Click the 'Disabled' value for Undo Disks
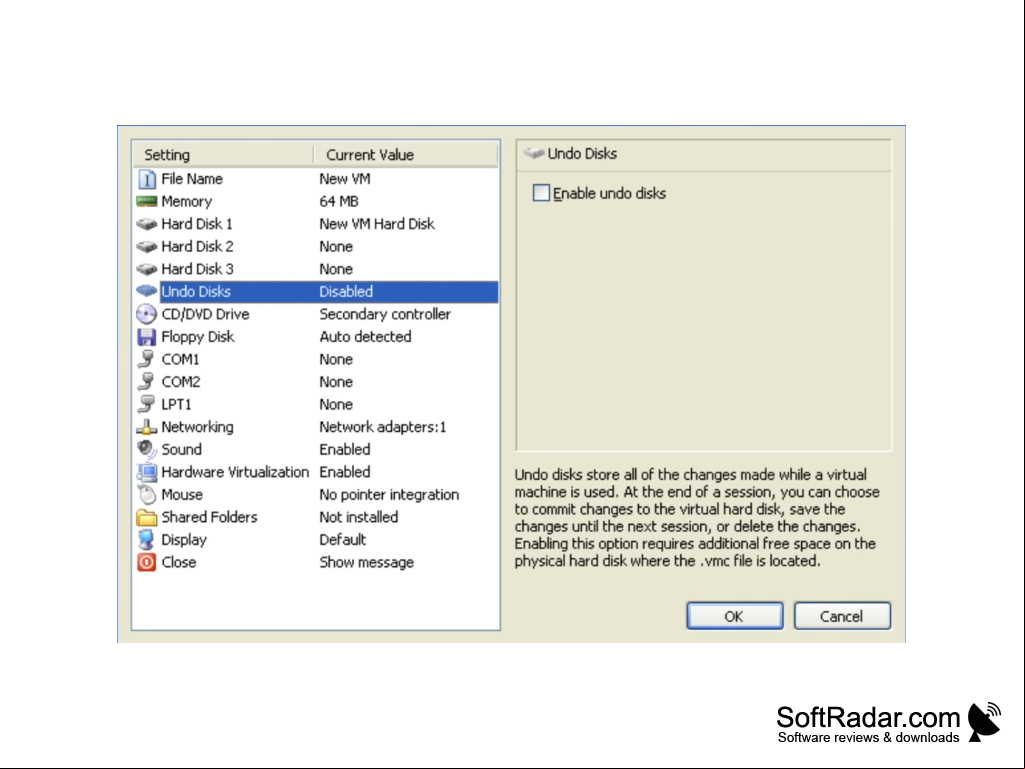The height and width of the screenshot is (769, 1025). (x=346, y=292)
